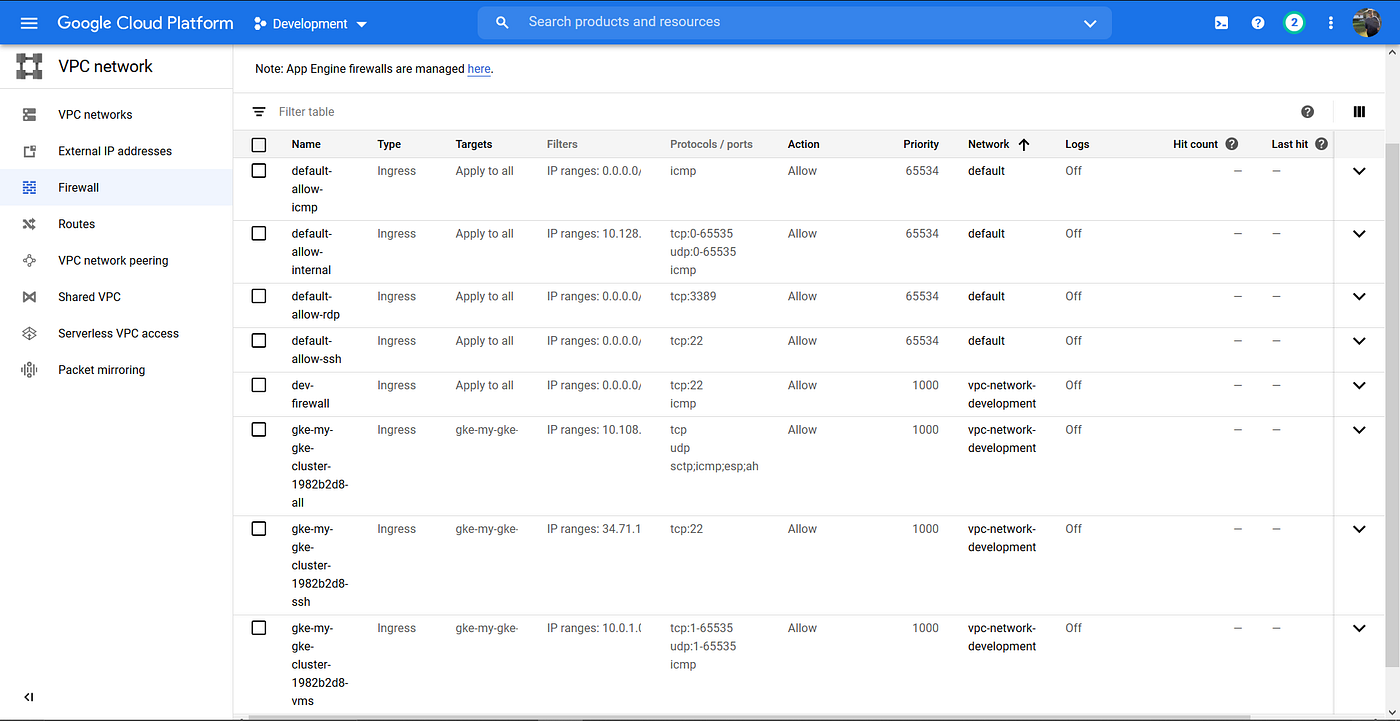Open Packet mirroring page

[116, 370]
